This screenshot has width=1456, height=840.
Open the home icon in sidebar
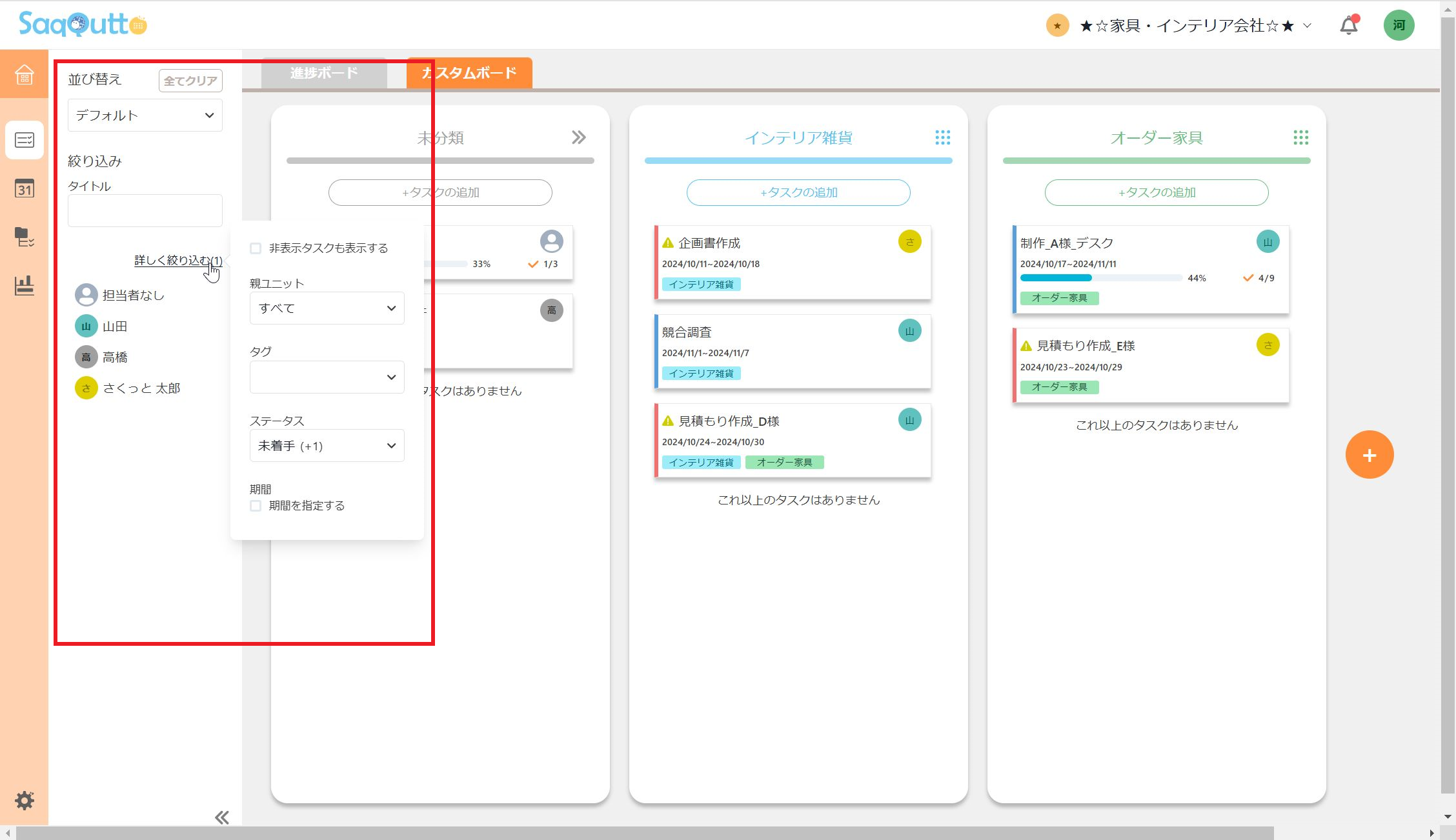point(24,74)
